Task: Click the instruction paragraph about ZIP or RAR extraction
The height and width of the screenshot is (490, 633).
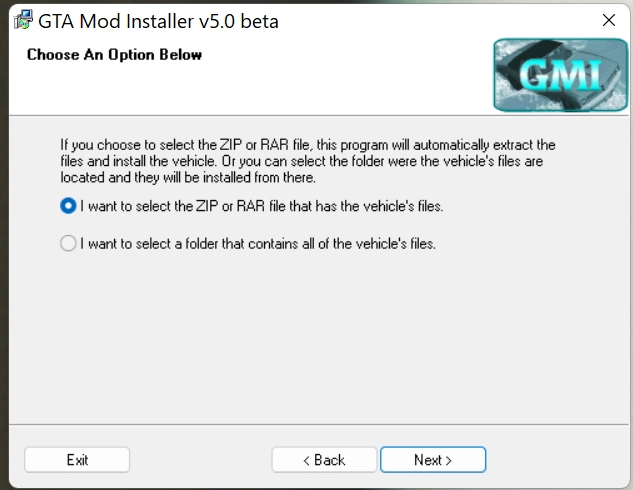Action: pos(307,161)
